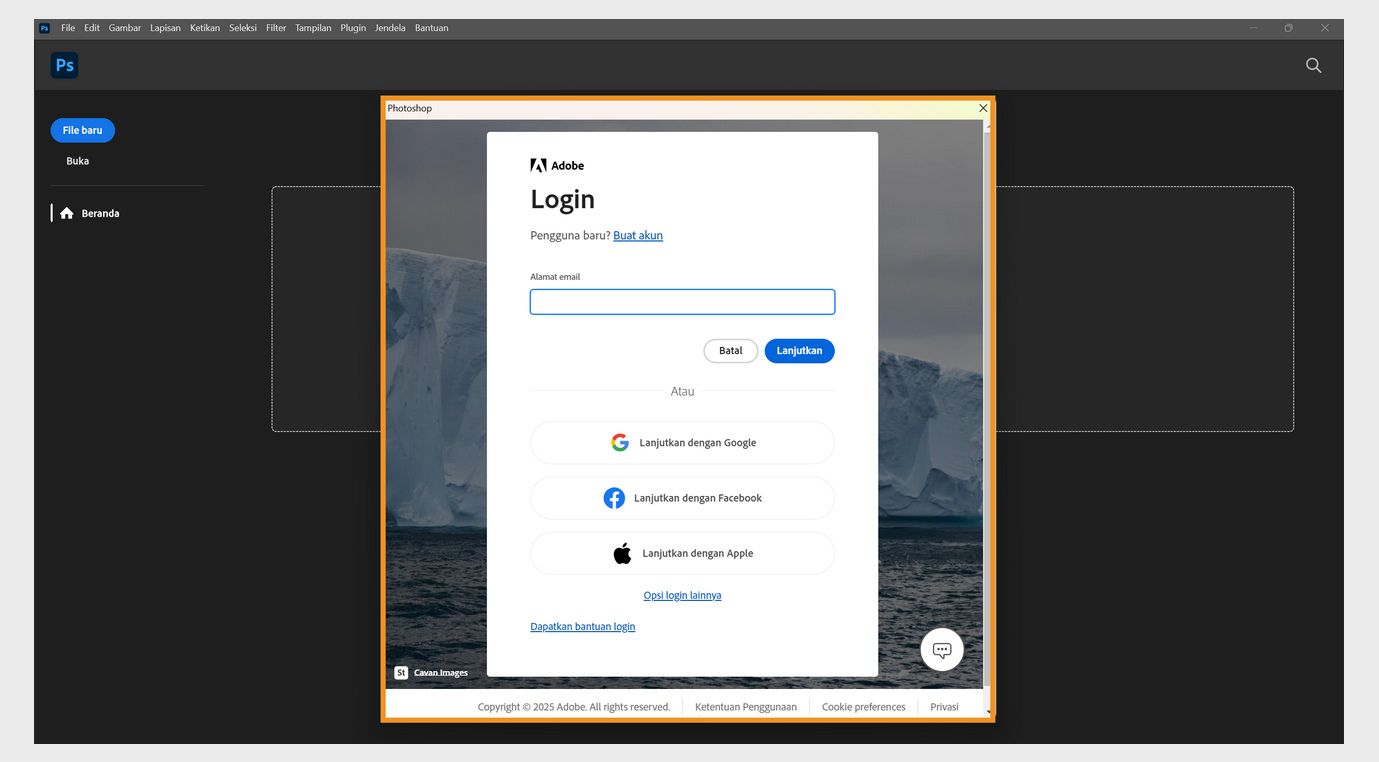Open the search magnifier icon
This screenshot has height=762, width=1379.
click(1313, 64)
